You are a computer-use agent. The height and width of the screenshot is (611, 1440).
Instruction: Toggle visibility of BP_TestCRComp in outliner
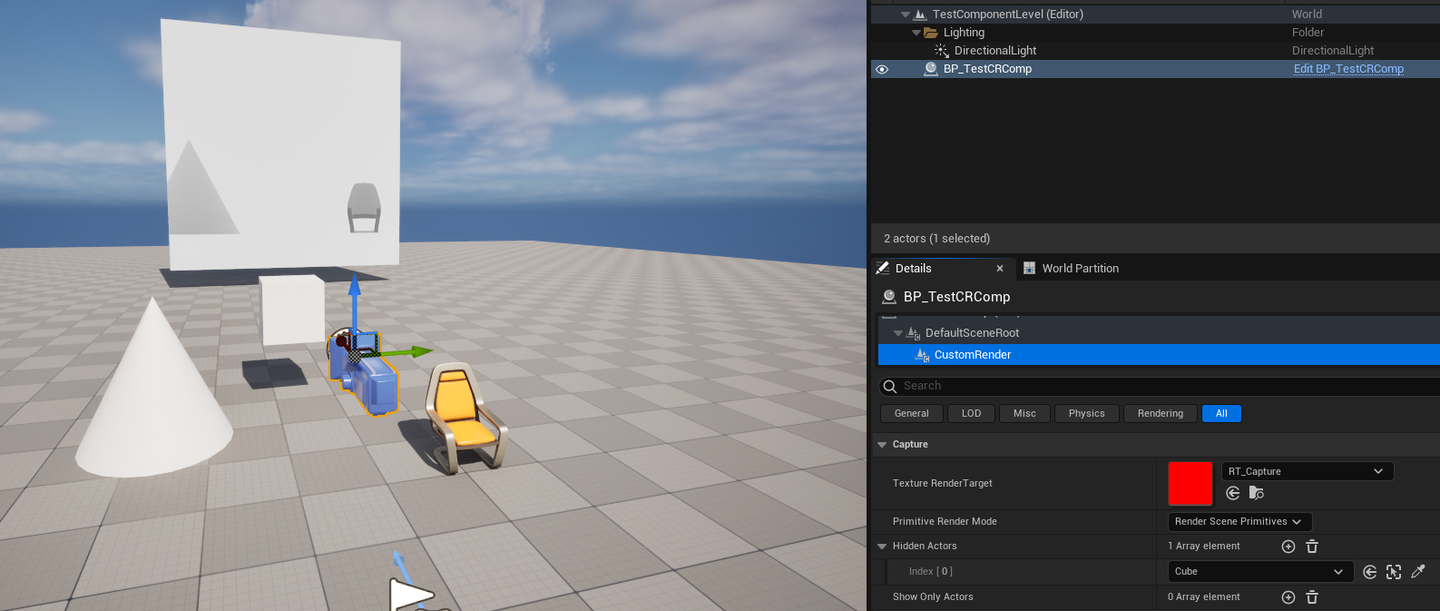(x=881, y=69)
